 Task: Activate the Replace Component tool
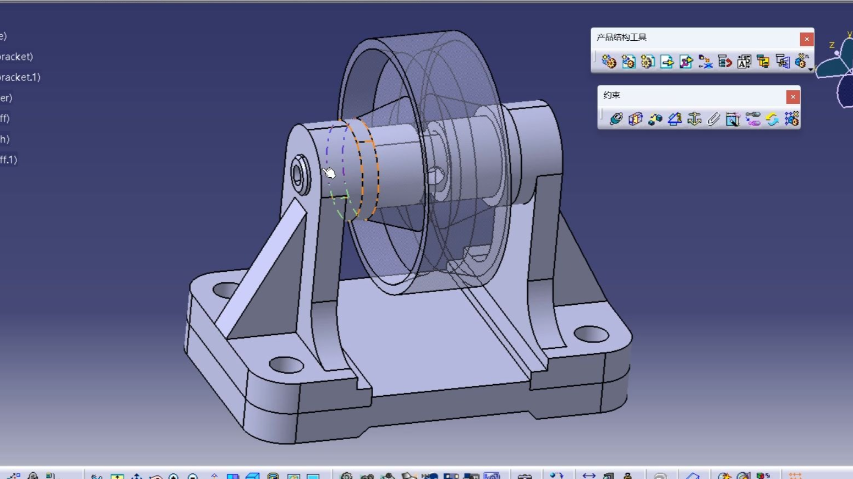click(706, 61)
